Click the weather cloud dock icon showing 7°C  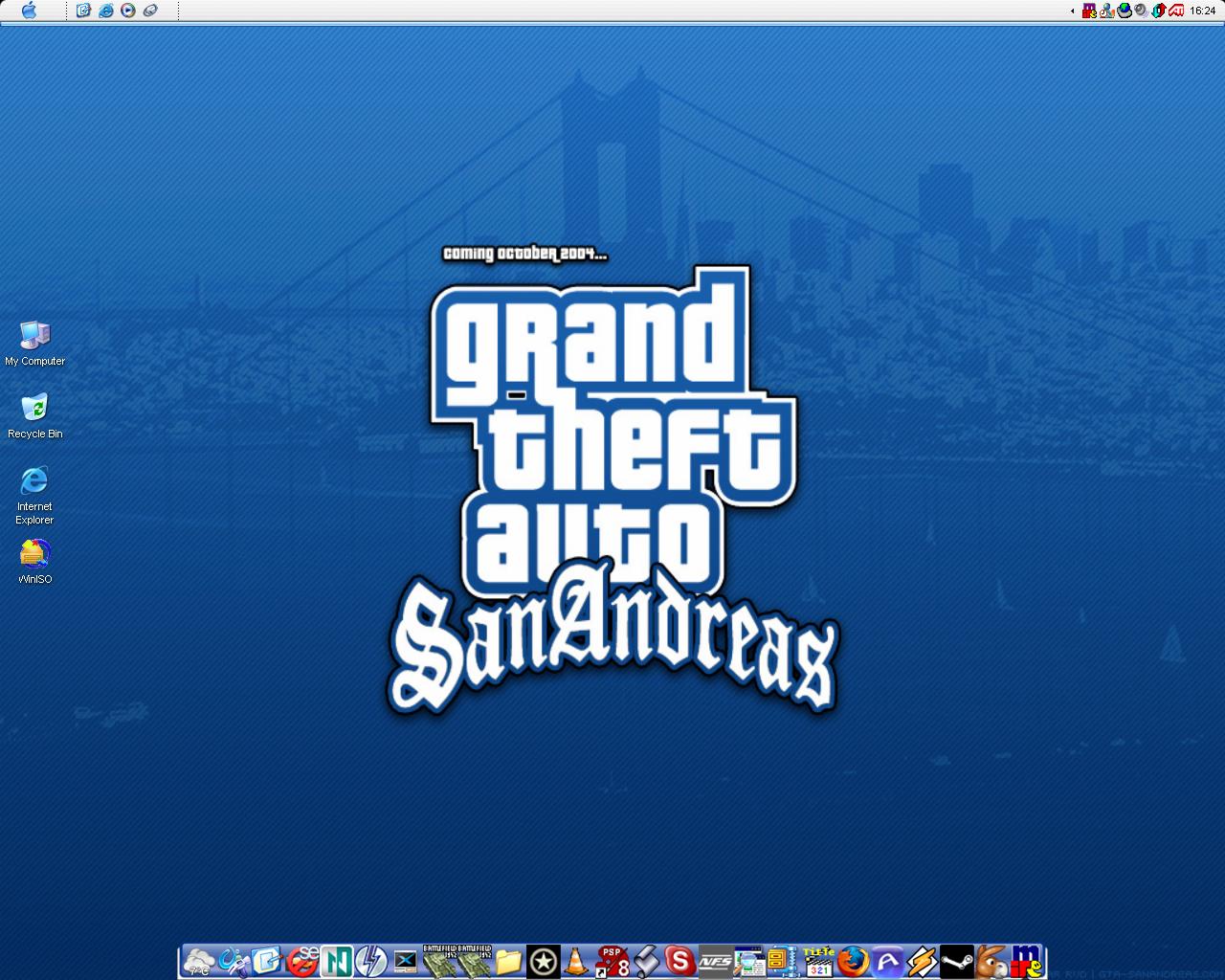199,961
